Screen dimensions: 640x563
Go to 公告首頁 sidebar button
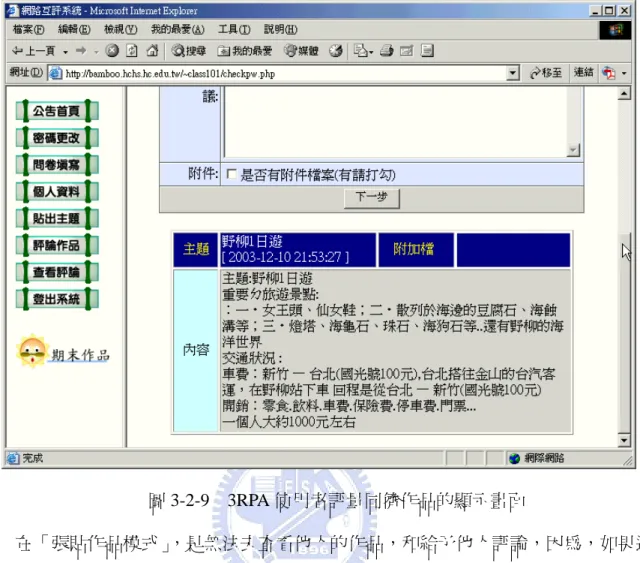coord(57,111)
